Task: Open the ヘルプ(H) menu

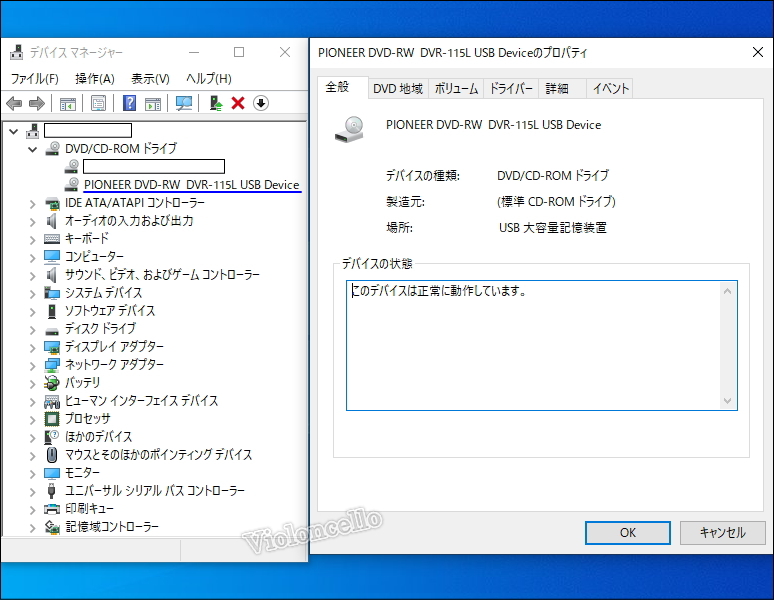Action: point(209,78)
